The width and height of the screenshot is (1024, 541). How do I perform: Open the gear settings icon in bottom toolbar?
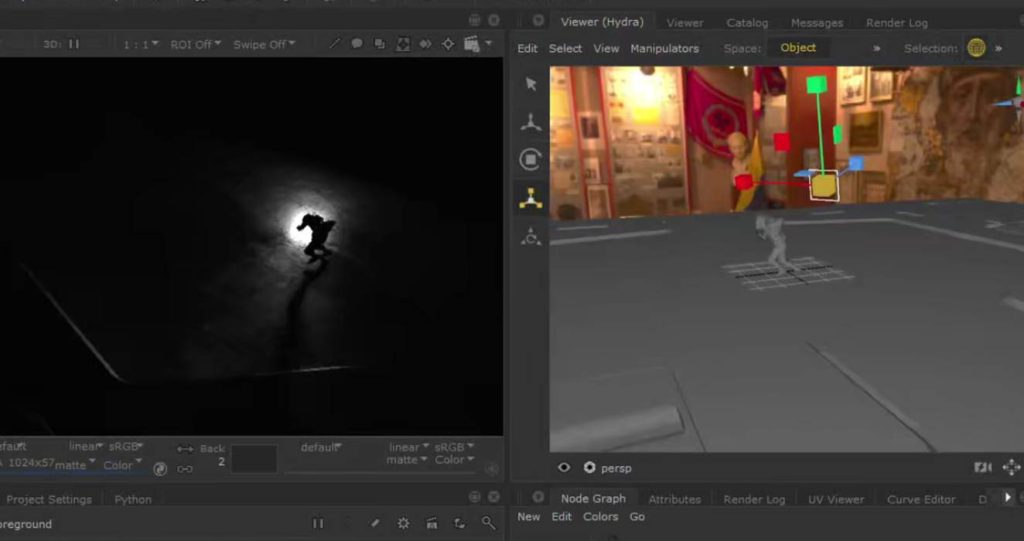[x=404, y=523]
